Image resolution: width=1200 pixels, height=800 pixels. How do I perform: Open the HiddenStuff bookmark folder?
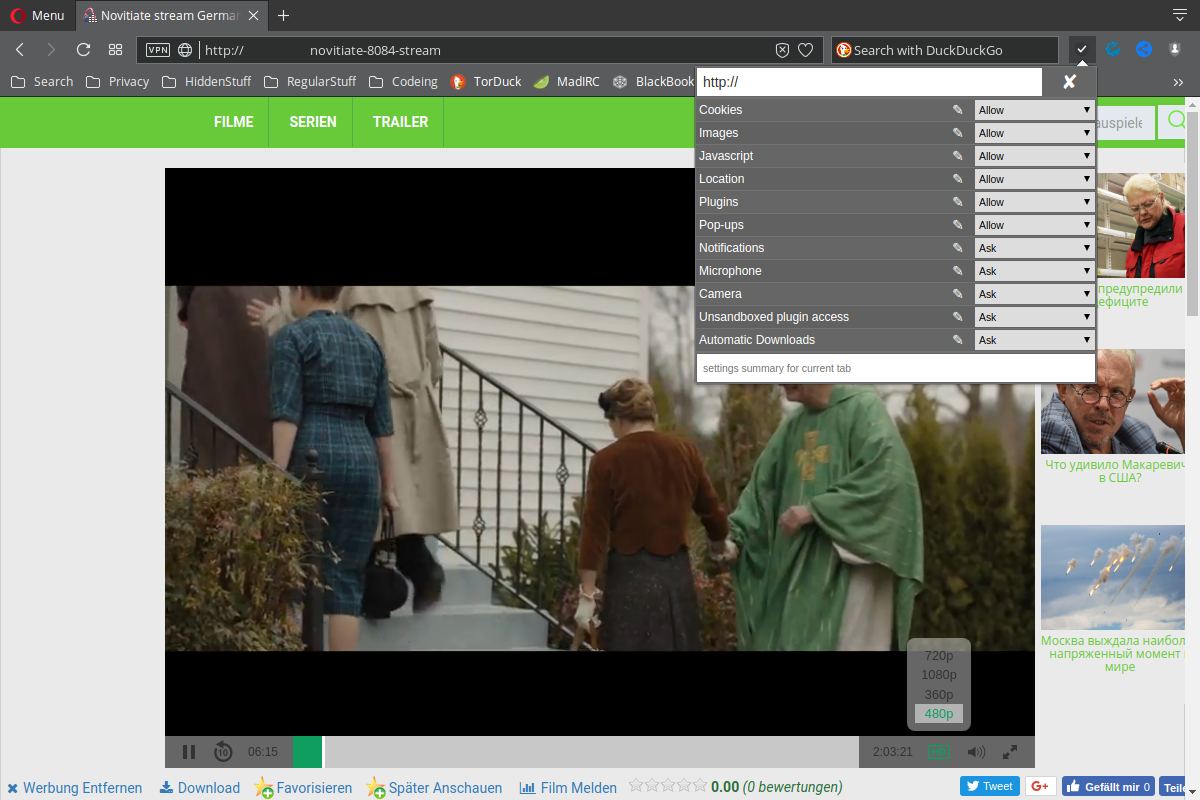coord(207,82)
